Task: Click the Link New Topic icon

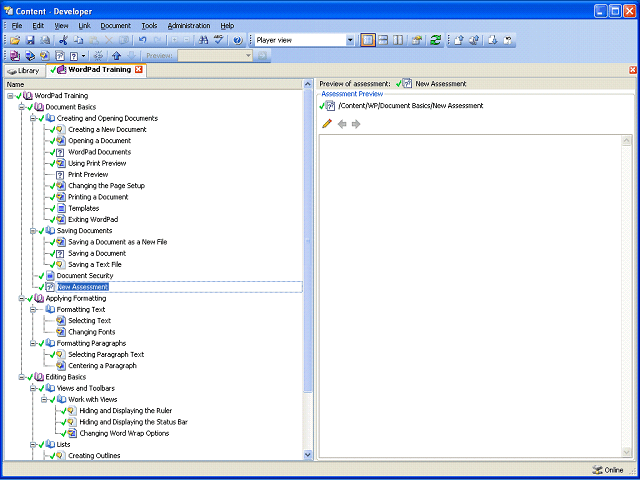Action: 45,56
